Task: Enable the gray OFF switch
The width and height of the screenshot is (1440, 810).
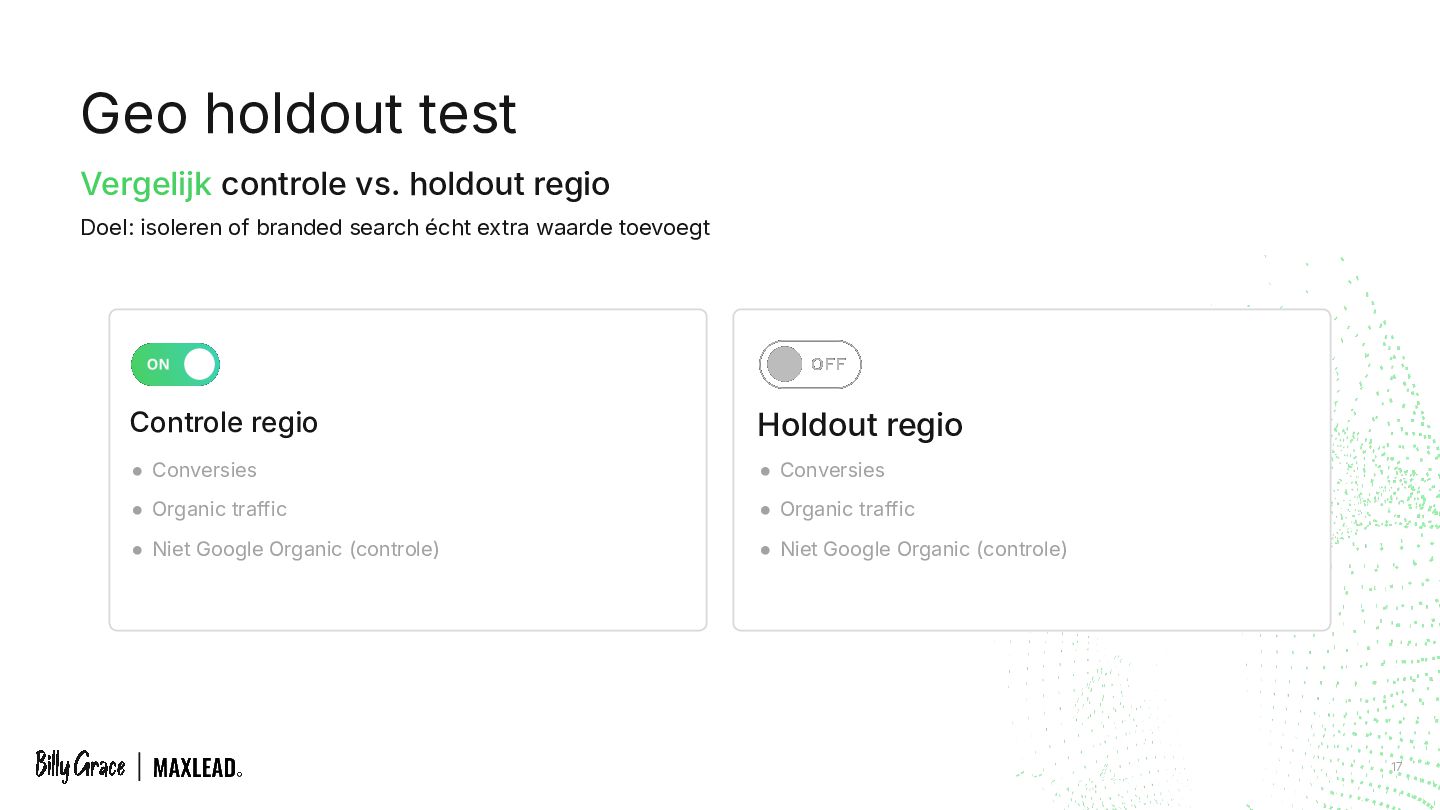Action: pos(810,364)
